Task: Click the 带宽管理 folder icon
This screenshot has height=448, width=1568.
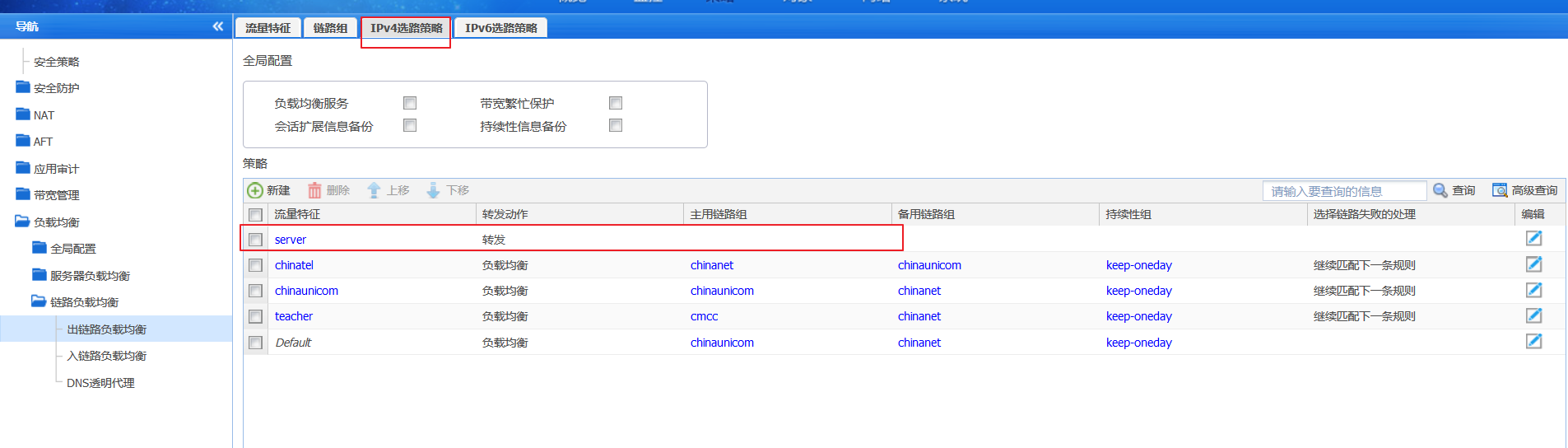Action: pyautogui.click(x=23, y=194)
